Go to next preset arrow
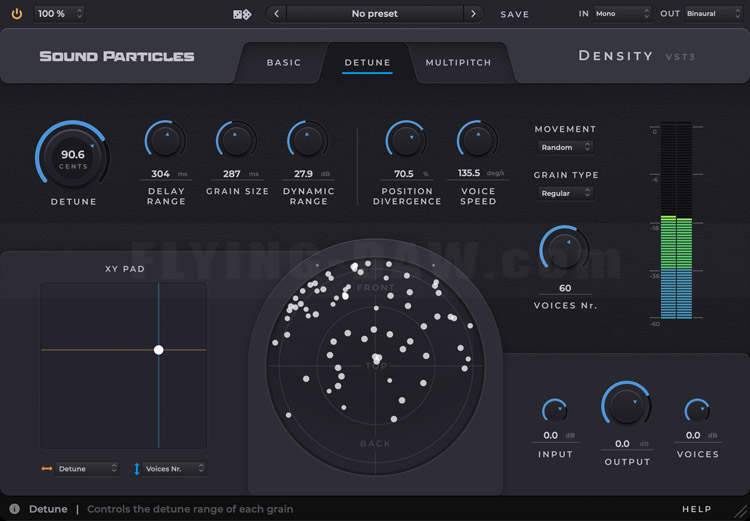Image resolution: width=750 pixels, height=521 pixels. point(473,14)
